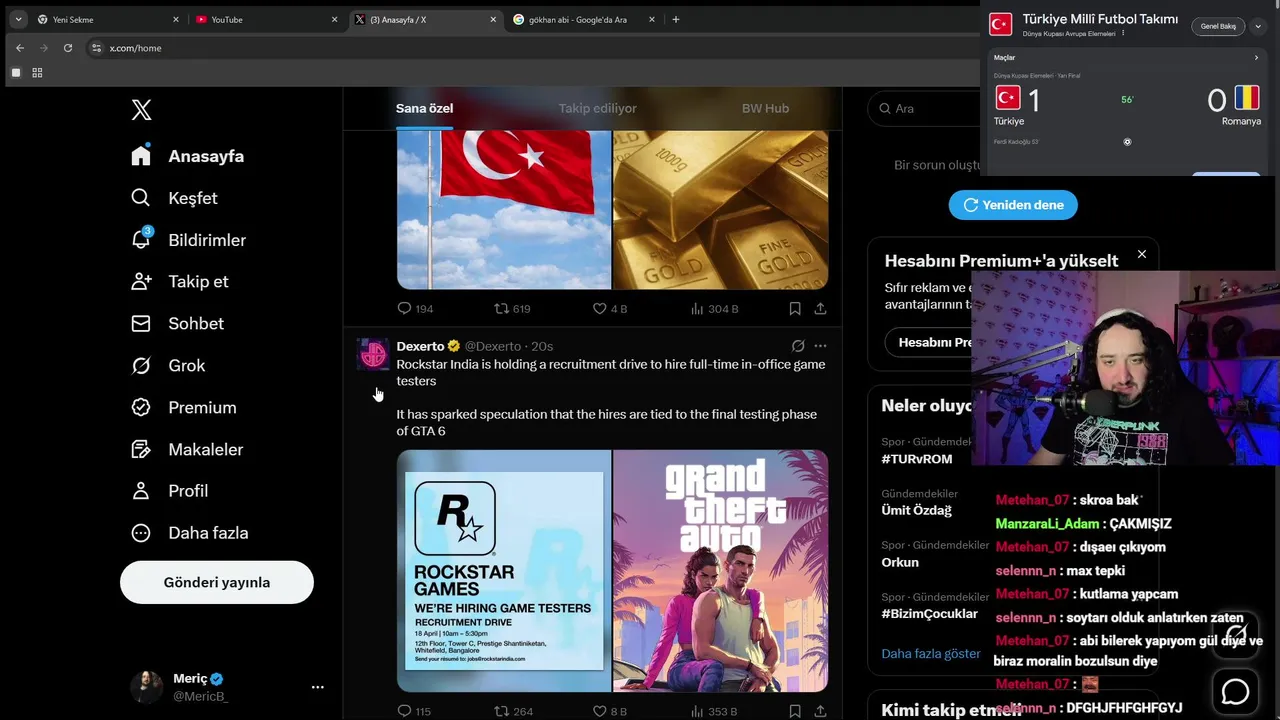Screen dimensions: 1280x720
Task: Open Keşfet explore search
Action: (174, 198)
